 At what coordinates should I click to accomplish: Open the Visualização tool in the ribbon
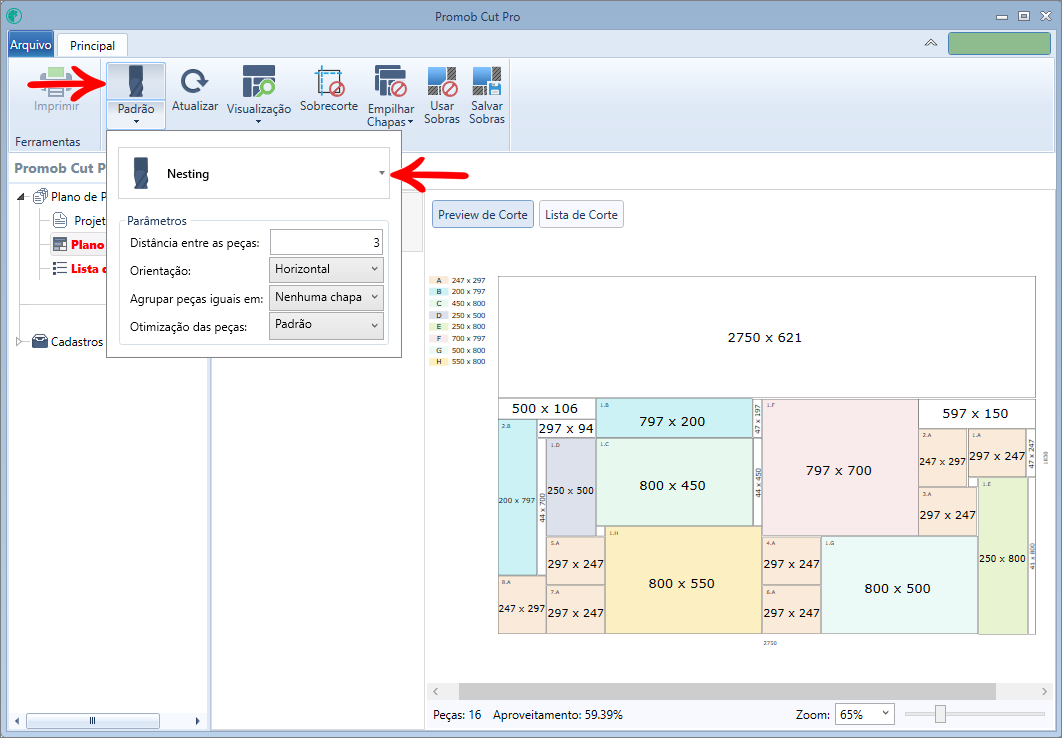pyautogui.click(x=259, y=81)
